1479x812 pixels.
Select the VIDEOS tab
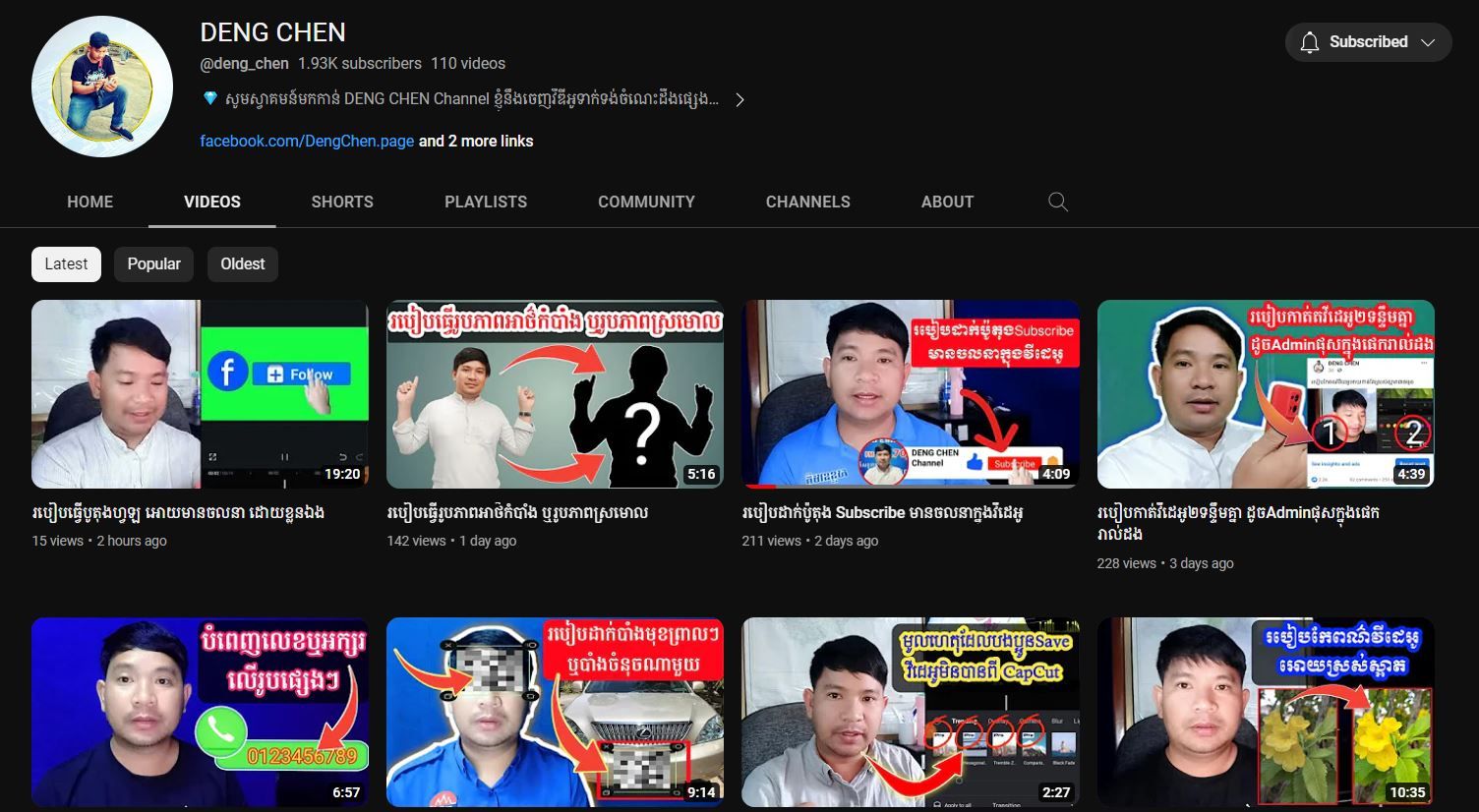pyautogui.click(x=212, y=202)
